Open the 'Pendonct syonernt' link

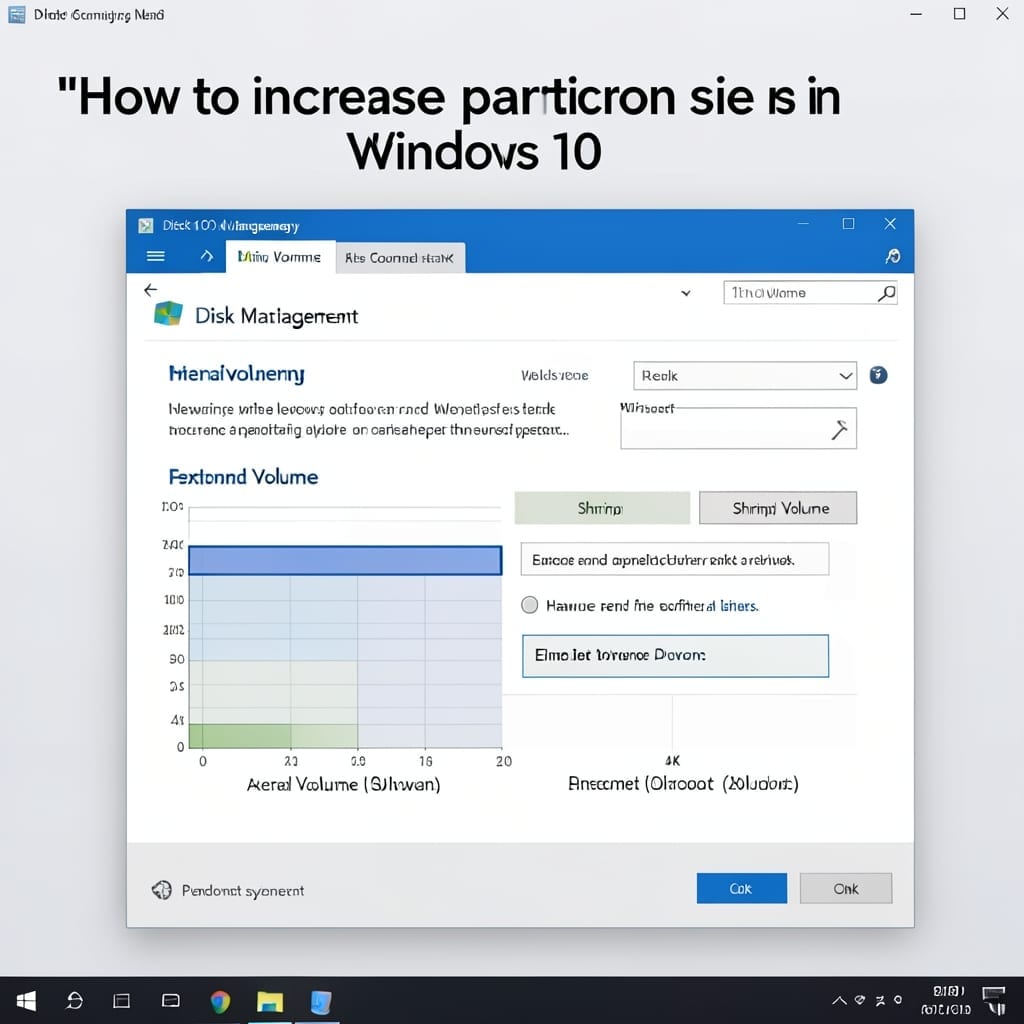click(x=243, y=891)
